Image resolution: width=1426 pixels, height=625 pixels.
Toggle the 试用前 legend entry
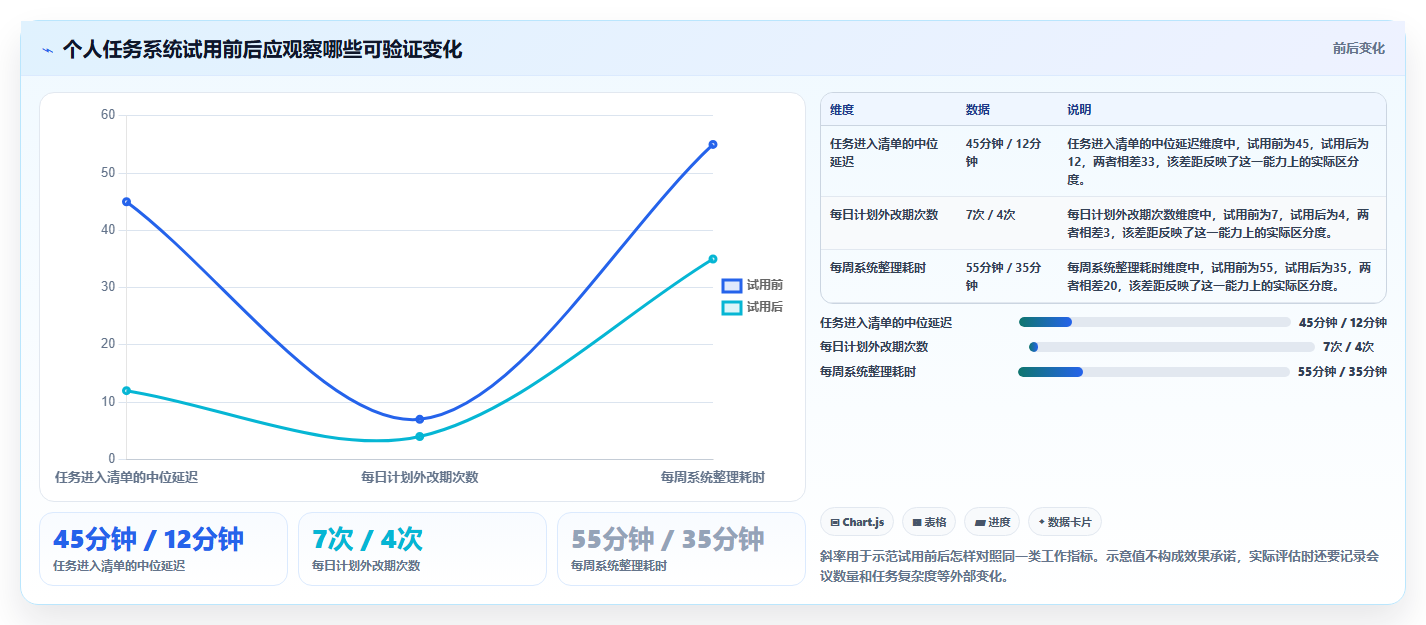point(753,285)
